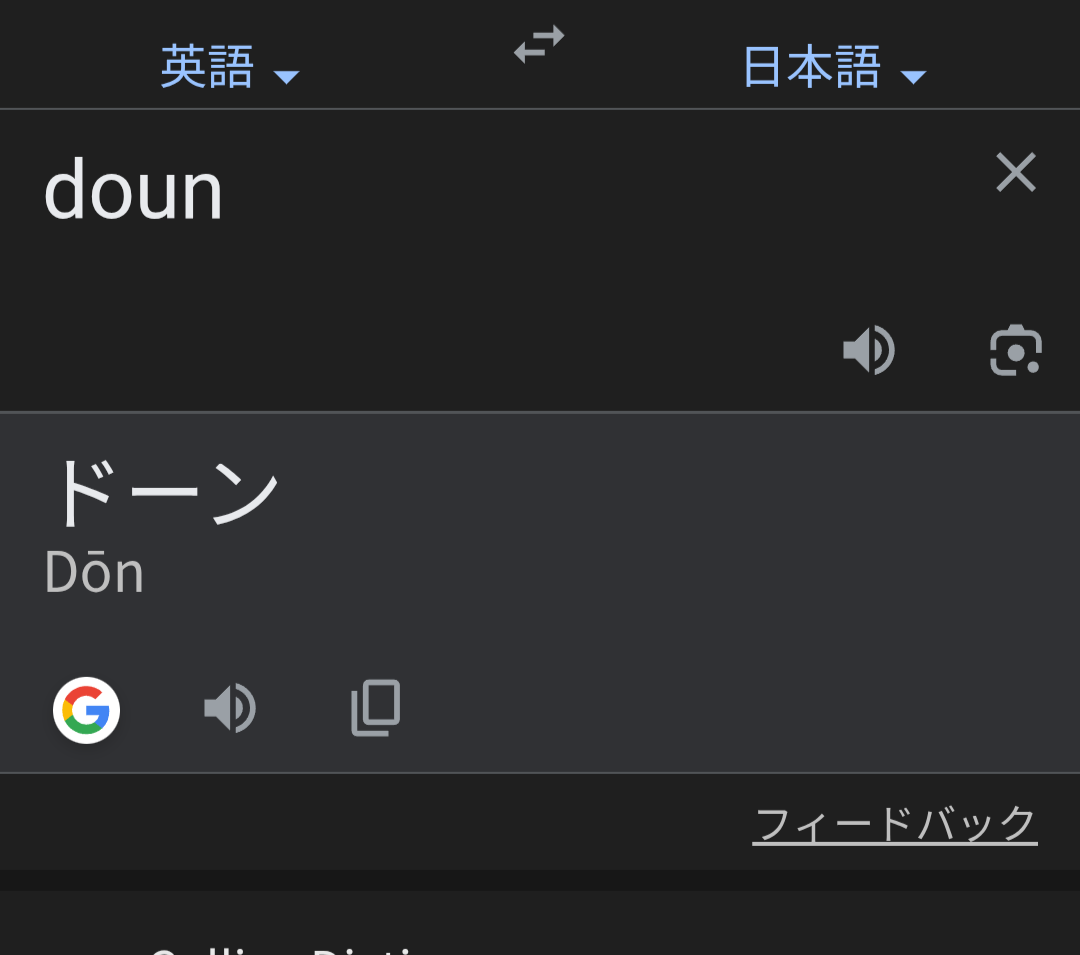Tap the Google logo icon

86,710
